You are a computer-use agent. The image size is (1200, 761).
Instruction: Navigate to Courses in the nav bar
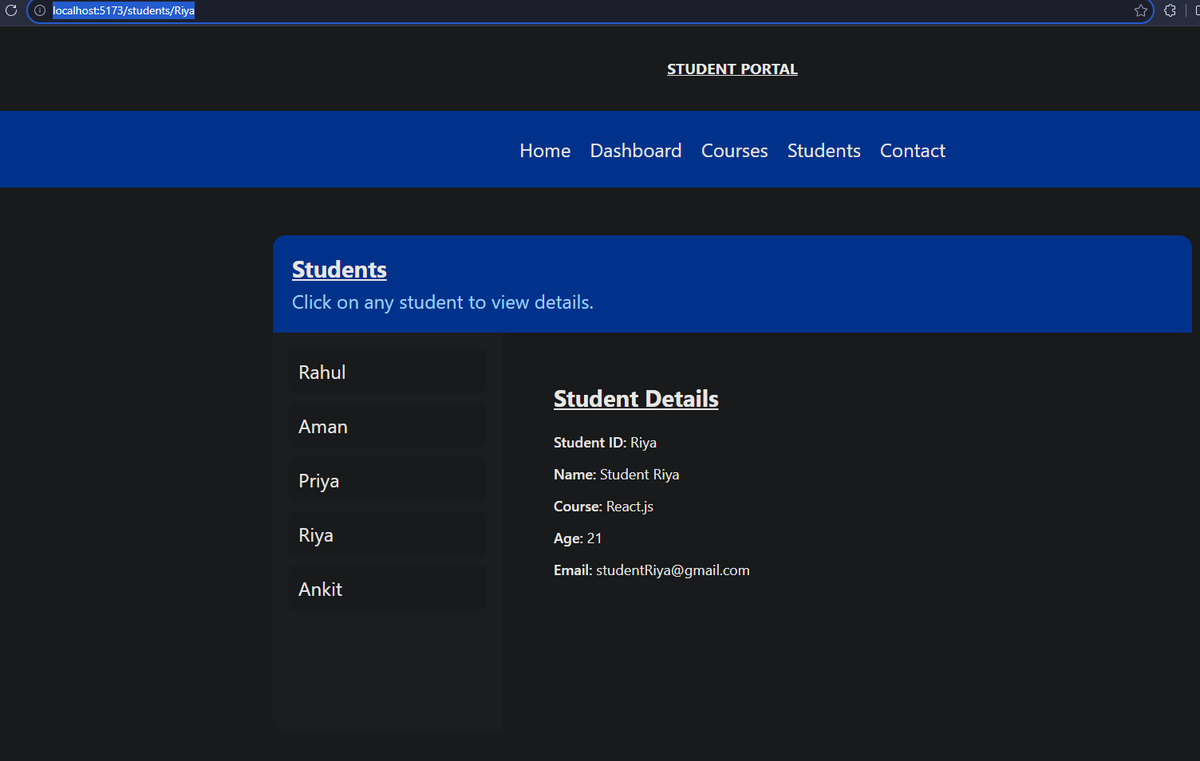[x=735, y=150]
